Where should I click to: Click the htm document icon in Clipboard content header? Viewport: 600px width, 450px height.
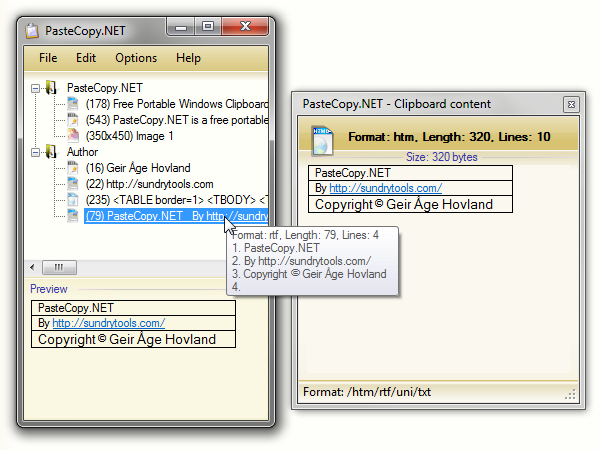(322, 140)
